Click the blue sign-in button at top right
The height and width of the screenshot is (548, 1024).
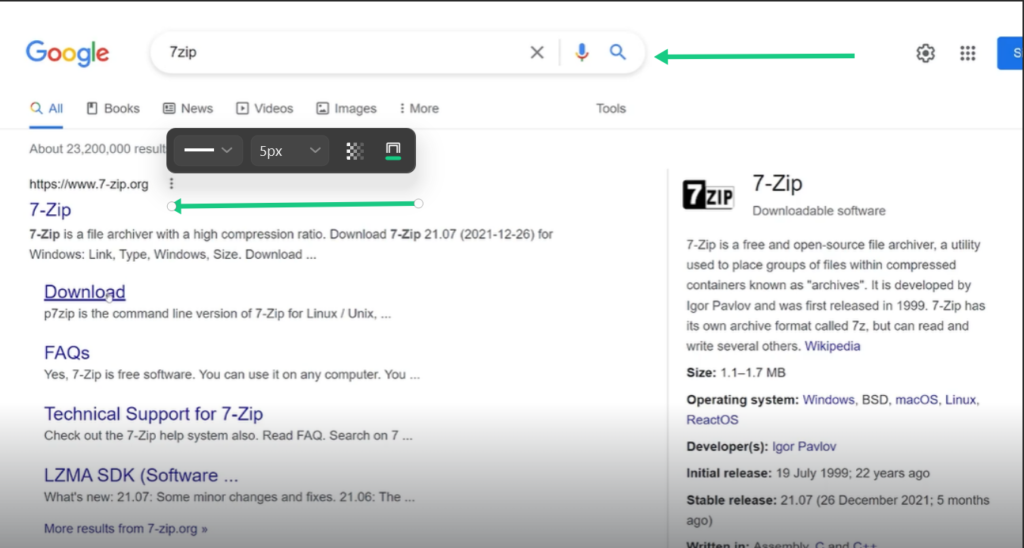1010,53
